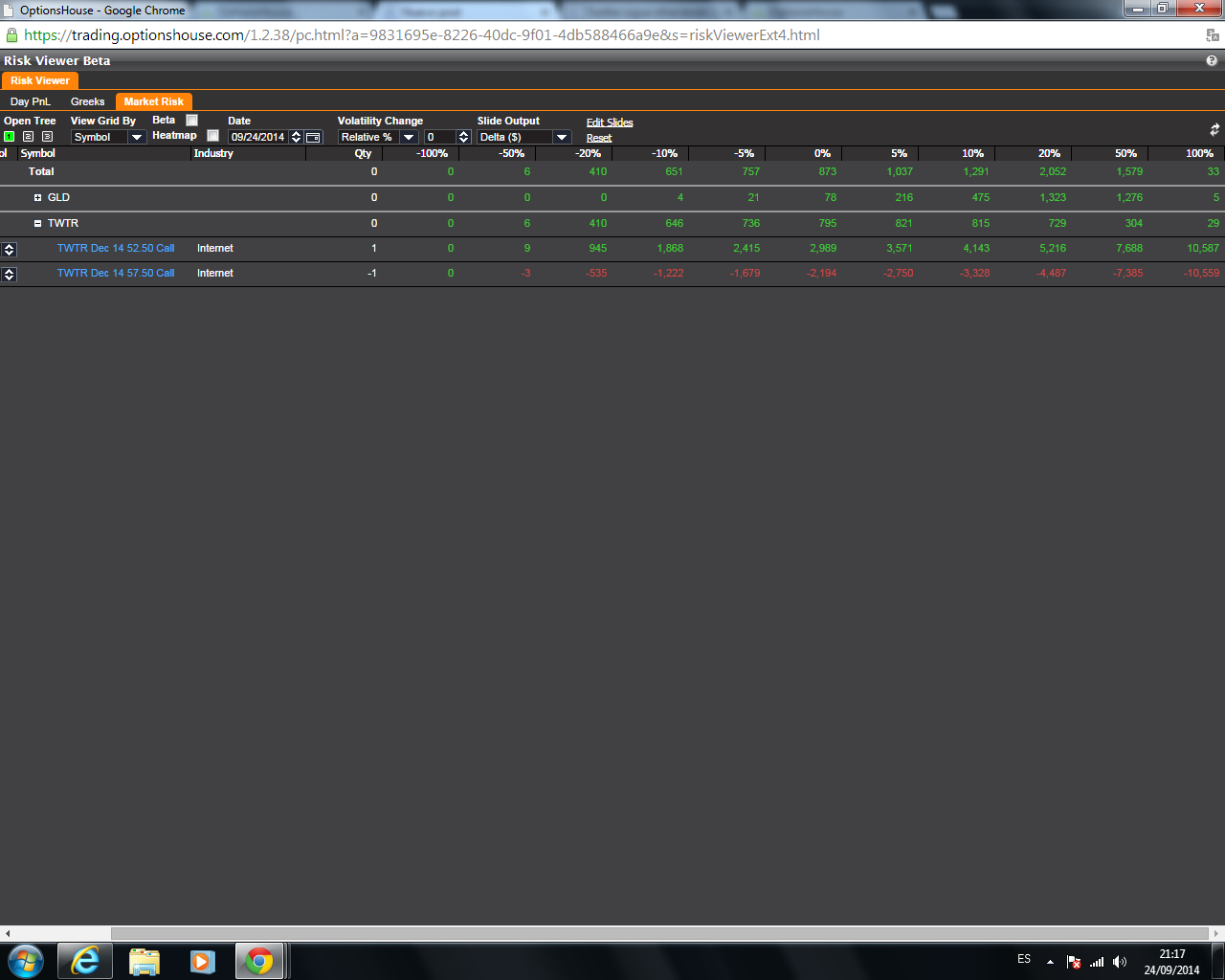
Task: Click the horizontal scrollbar thumb
Action: pyautogui.click(x=660, y=933)
